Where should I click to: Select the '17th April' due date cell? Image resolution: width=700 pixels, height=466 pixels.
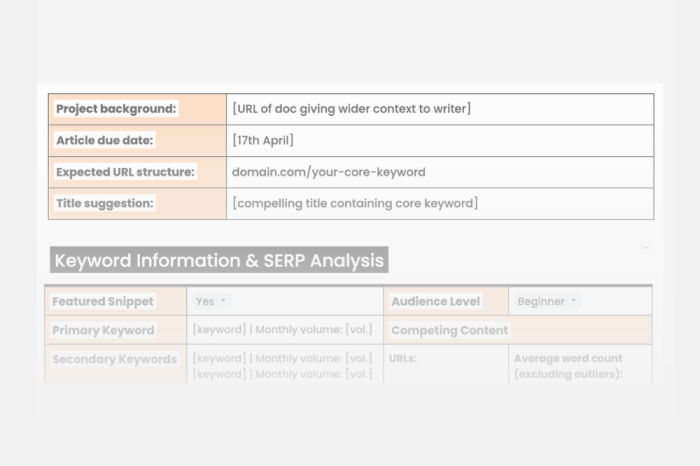[x=263, y=140]
